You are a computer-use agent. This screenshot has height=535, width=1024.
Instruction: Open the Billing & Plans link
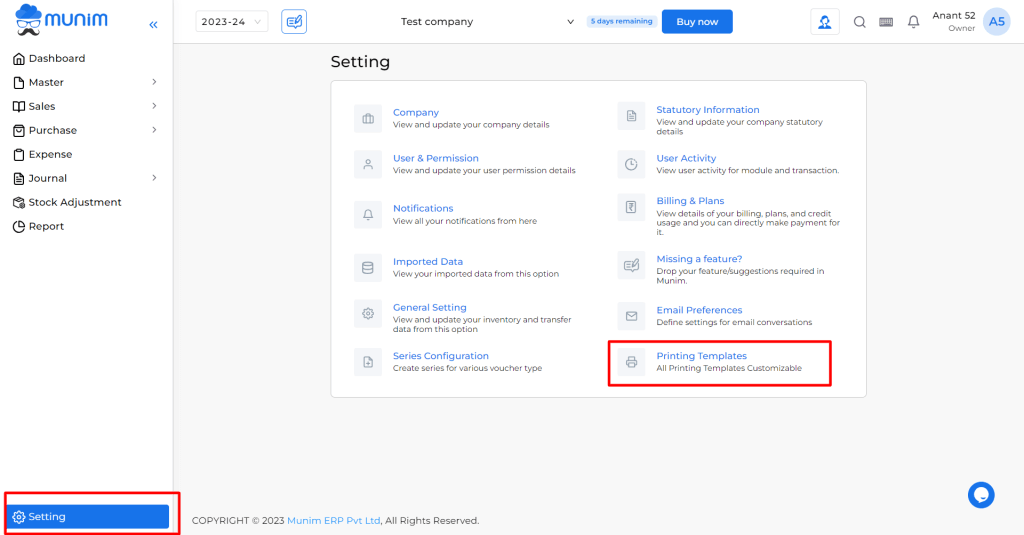pos(690,201)
